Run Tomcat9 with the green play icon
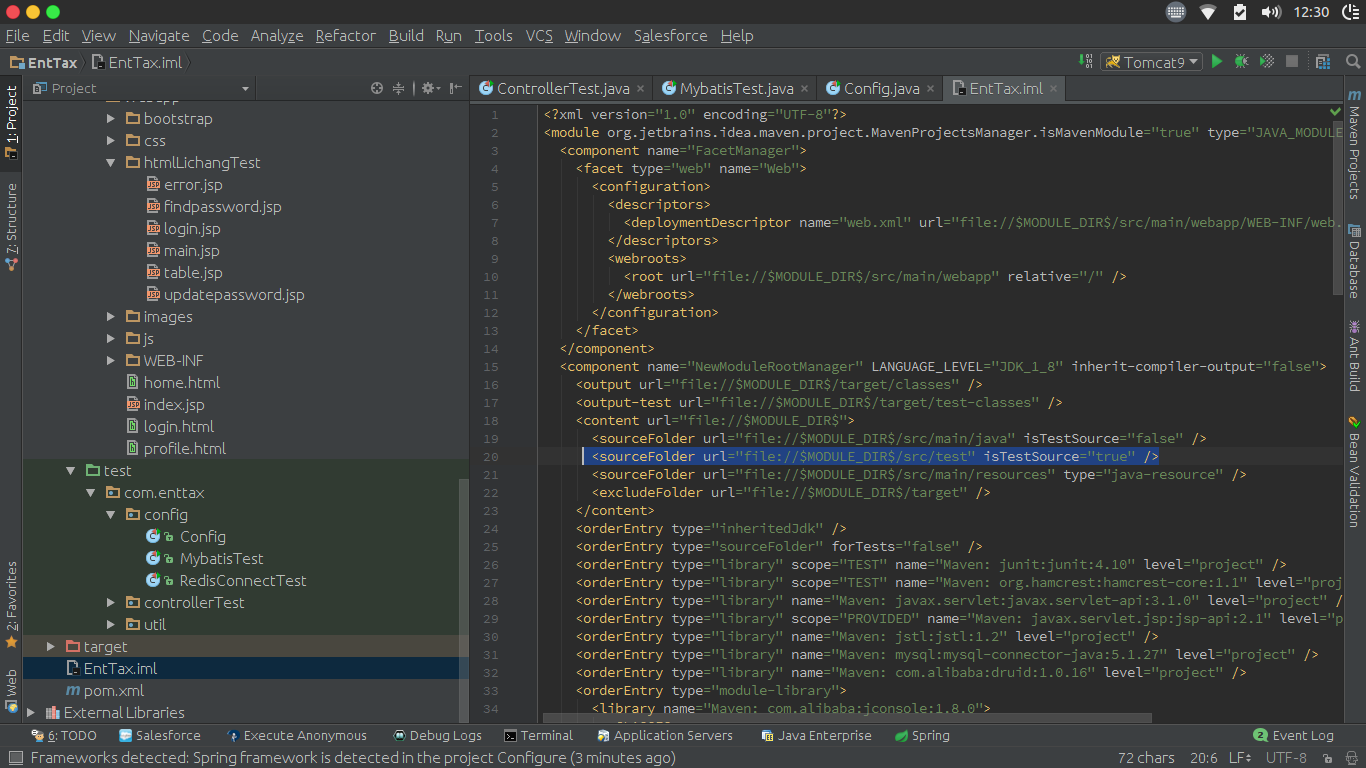The width and height of the screenshot is (1366, 768). click(1217, 62)
